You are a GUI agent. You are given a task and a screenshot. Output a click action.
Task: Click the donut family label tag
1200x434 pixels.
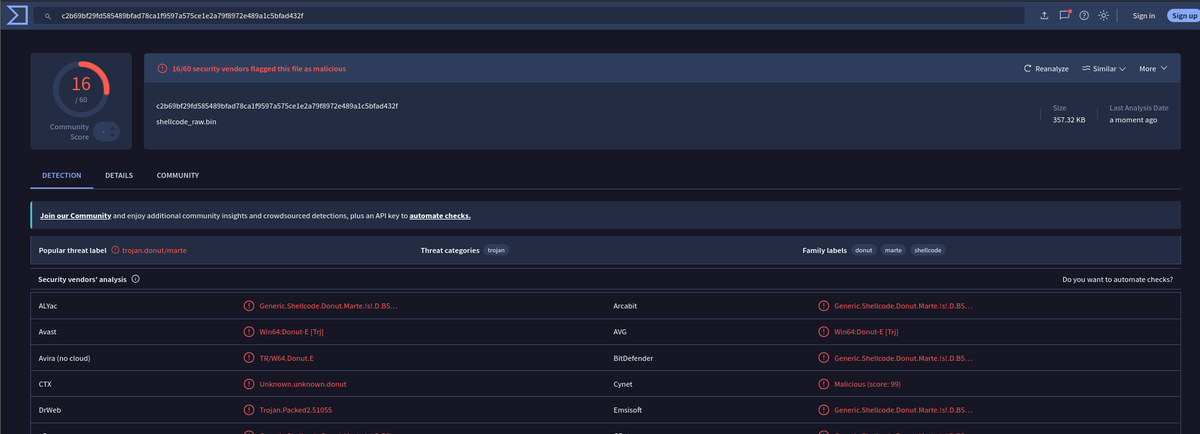864,250
